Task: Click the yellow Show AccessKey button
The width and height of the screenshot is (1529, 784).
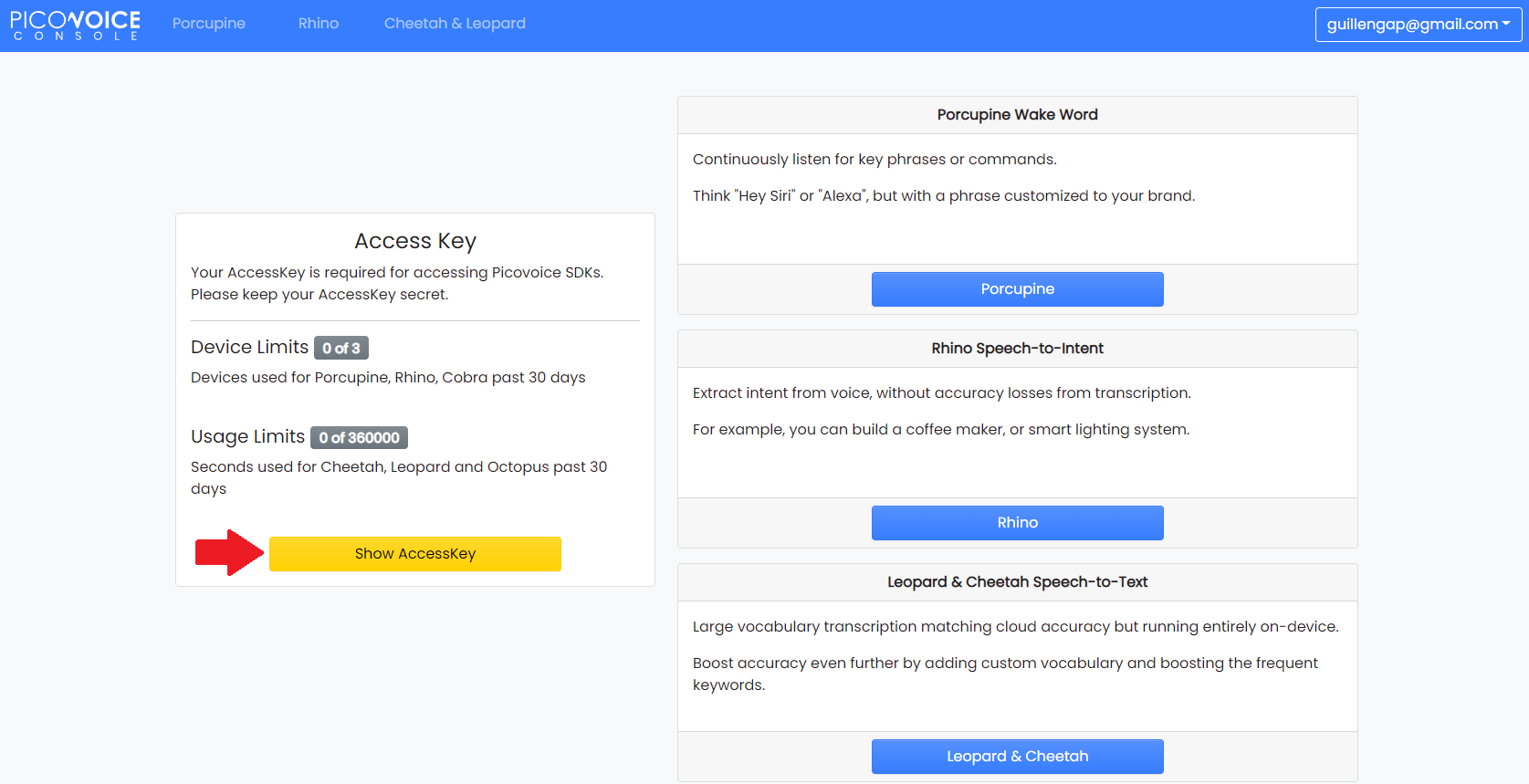Action: point(415,554)
